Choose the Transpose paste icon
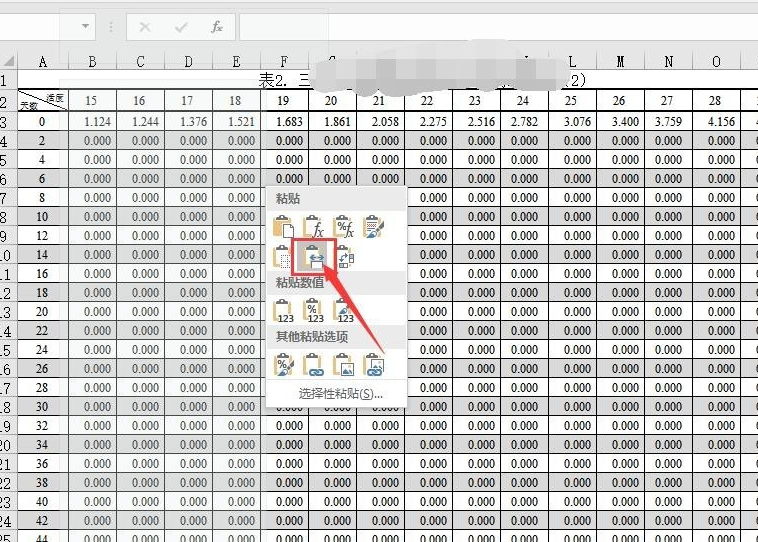This screenshot has width=758, height=542. pyautogui.click(x=345, y=257)
